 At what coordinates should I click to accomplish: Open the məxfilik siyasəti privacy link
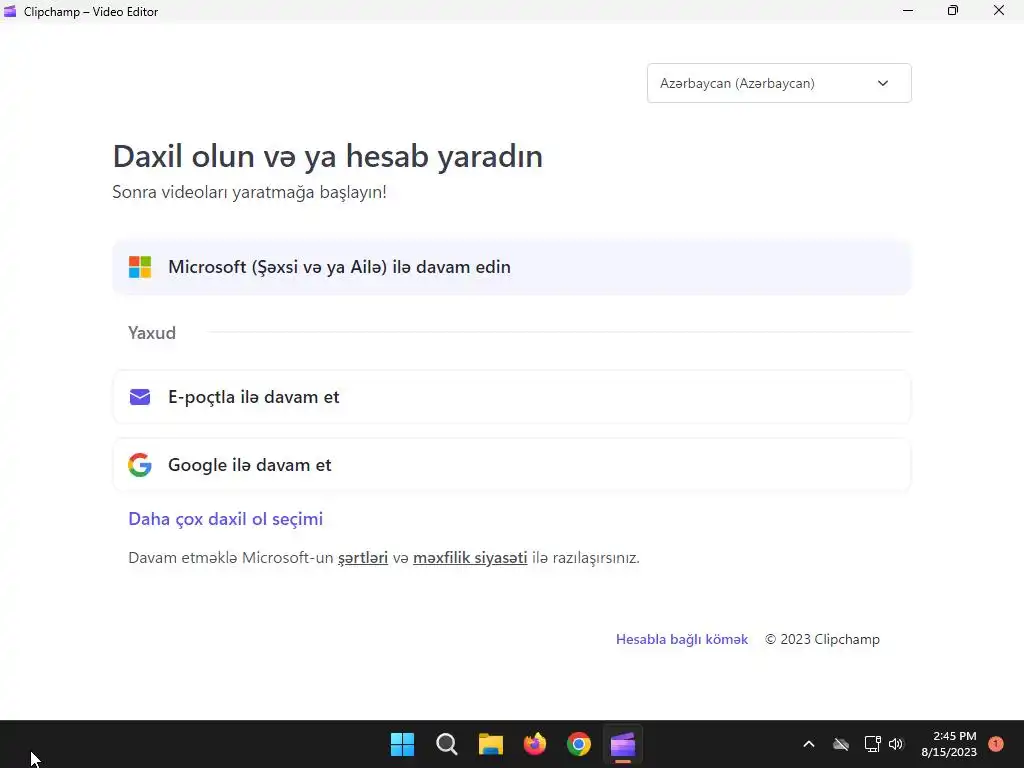click(x=470, y=558)
